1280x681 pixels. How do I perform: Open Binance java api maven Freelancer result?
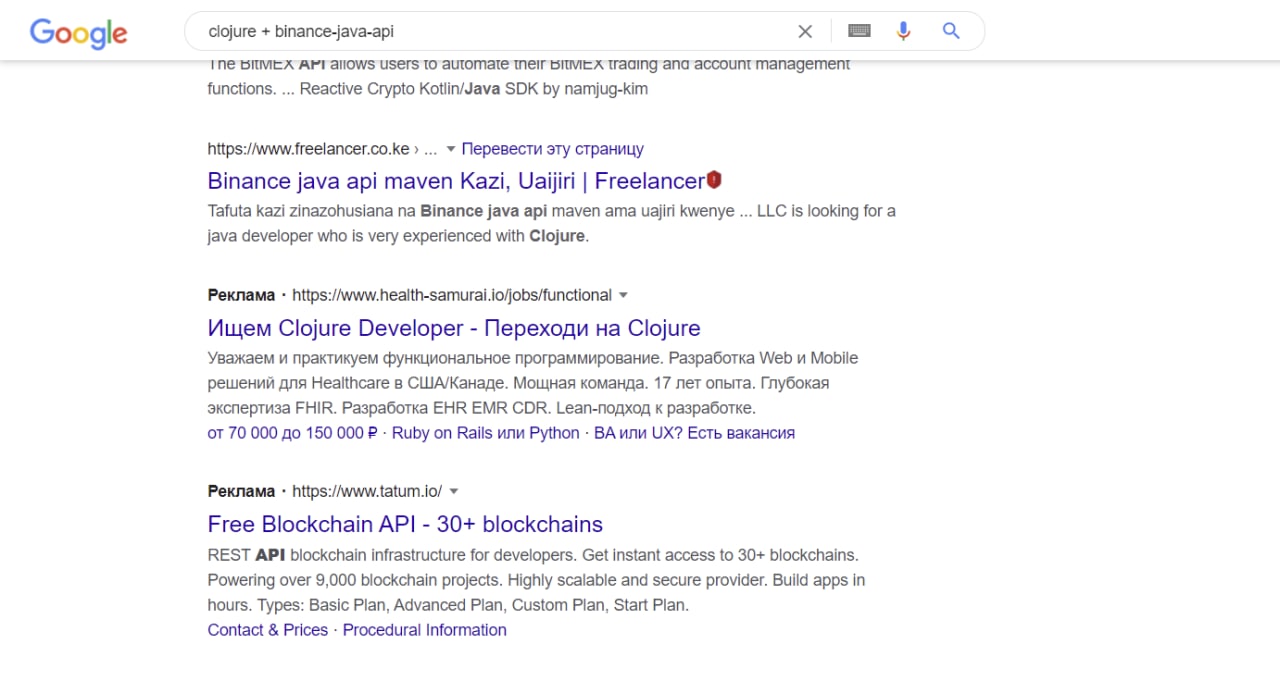[x=455, y=181]
